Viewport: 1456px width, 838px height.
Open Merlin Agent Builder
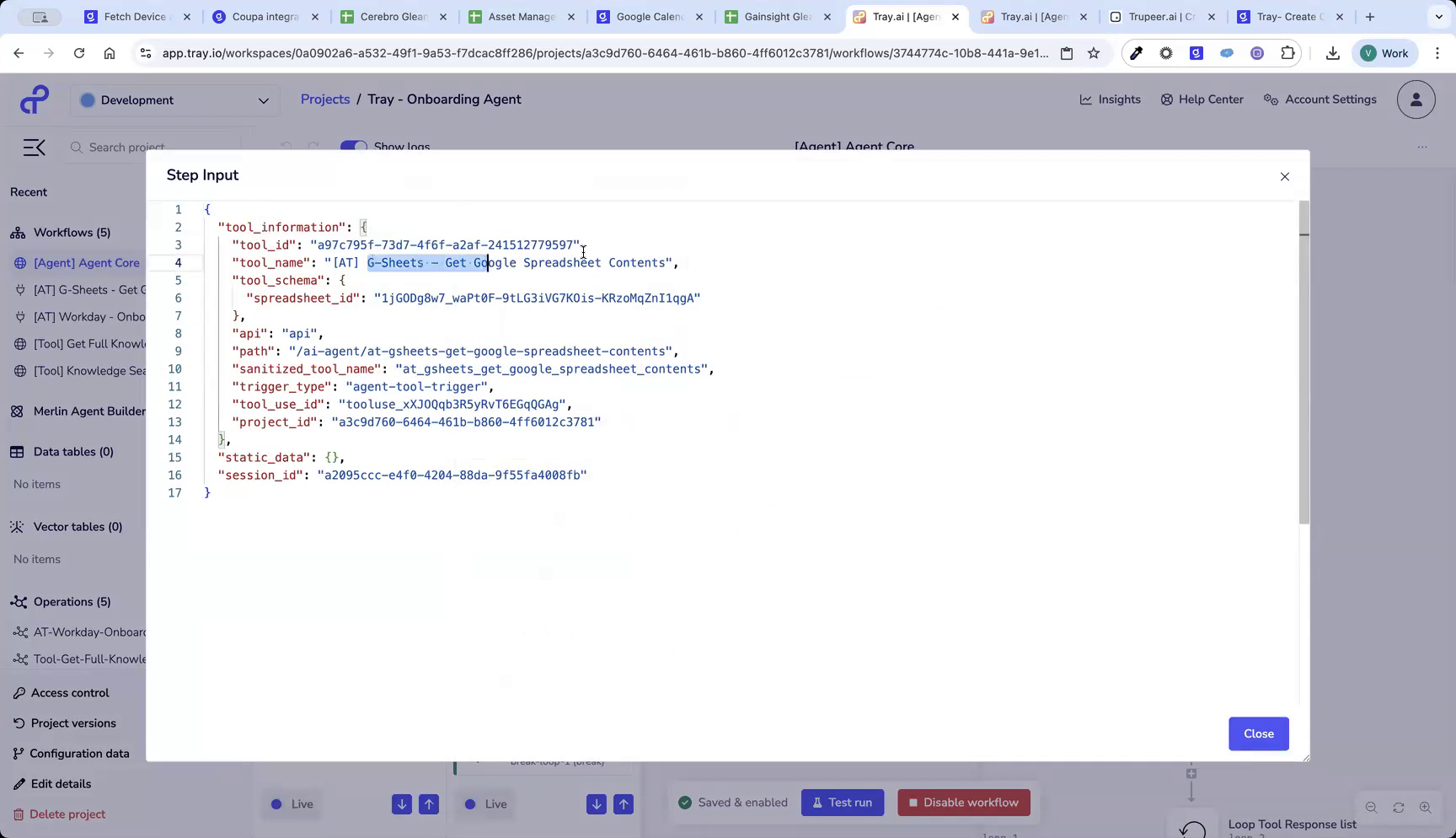88,411
